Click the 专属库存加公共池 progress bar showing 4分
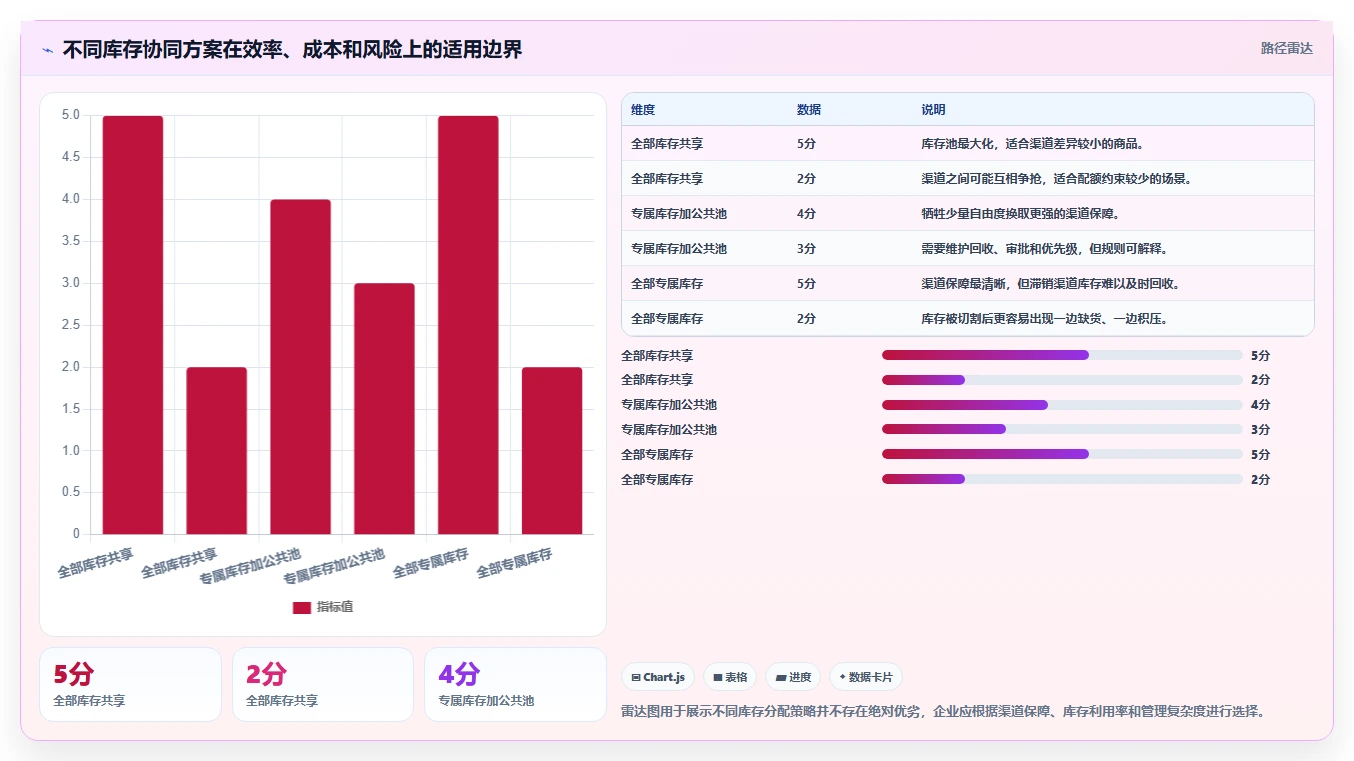This screenshot has width=1354, height=761. 1062,405
